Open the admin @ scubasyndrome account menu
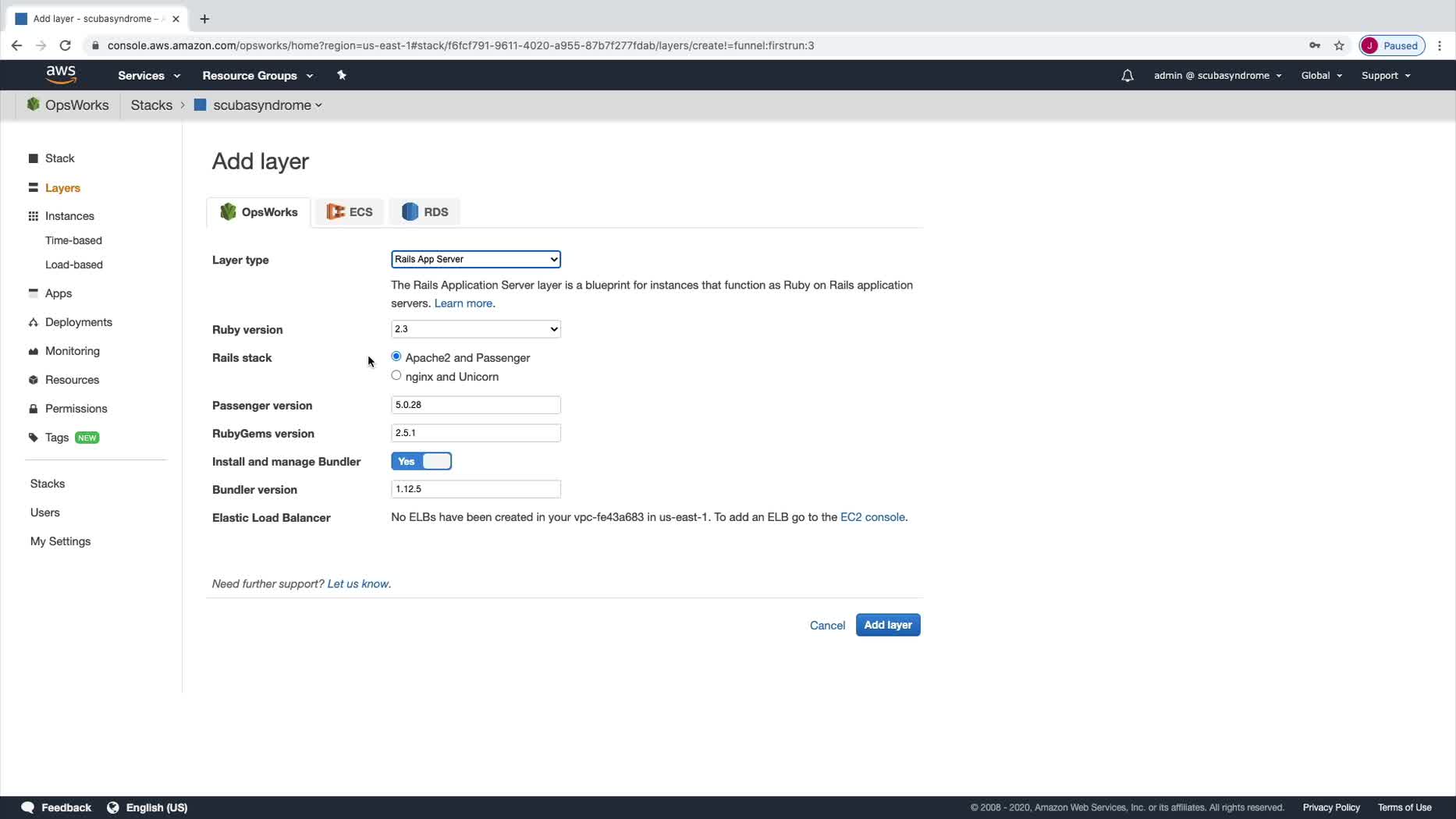Screen dimensions: 1456x819 [x=1217, y=76]
